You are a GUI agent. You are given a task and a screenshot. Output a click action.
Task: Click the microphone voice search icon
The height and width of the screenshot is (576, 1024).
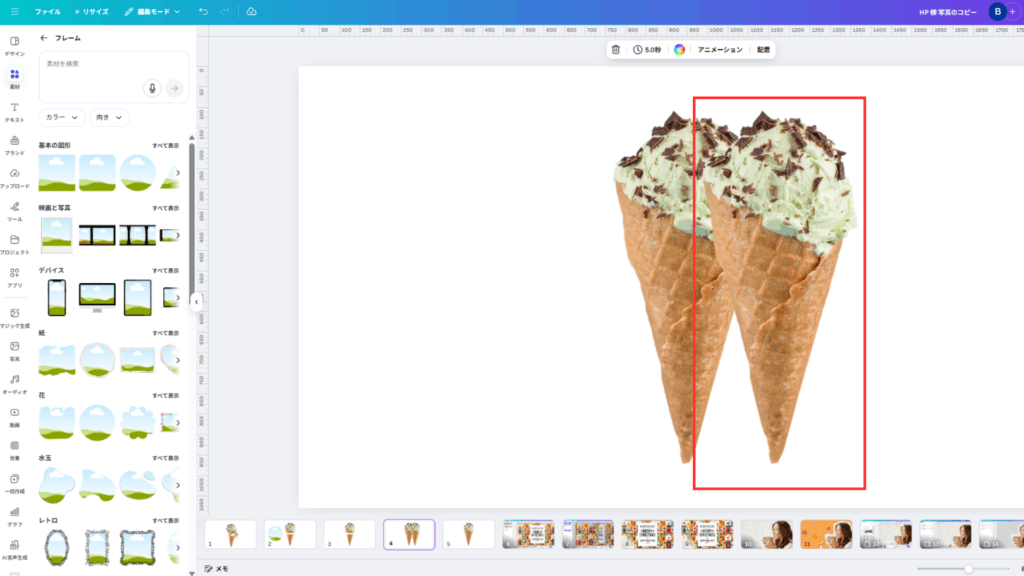(x=152, y=88)
